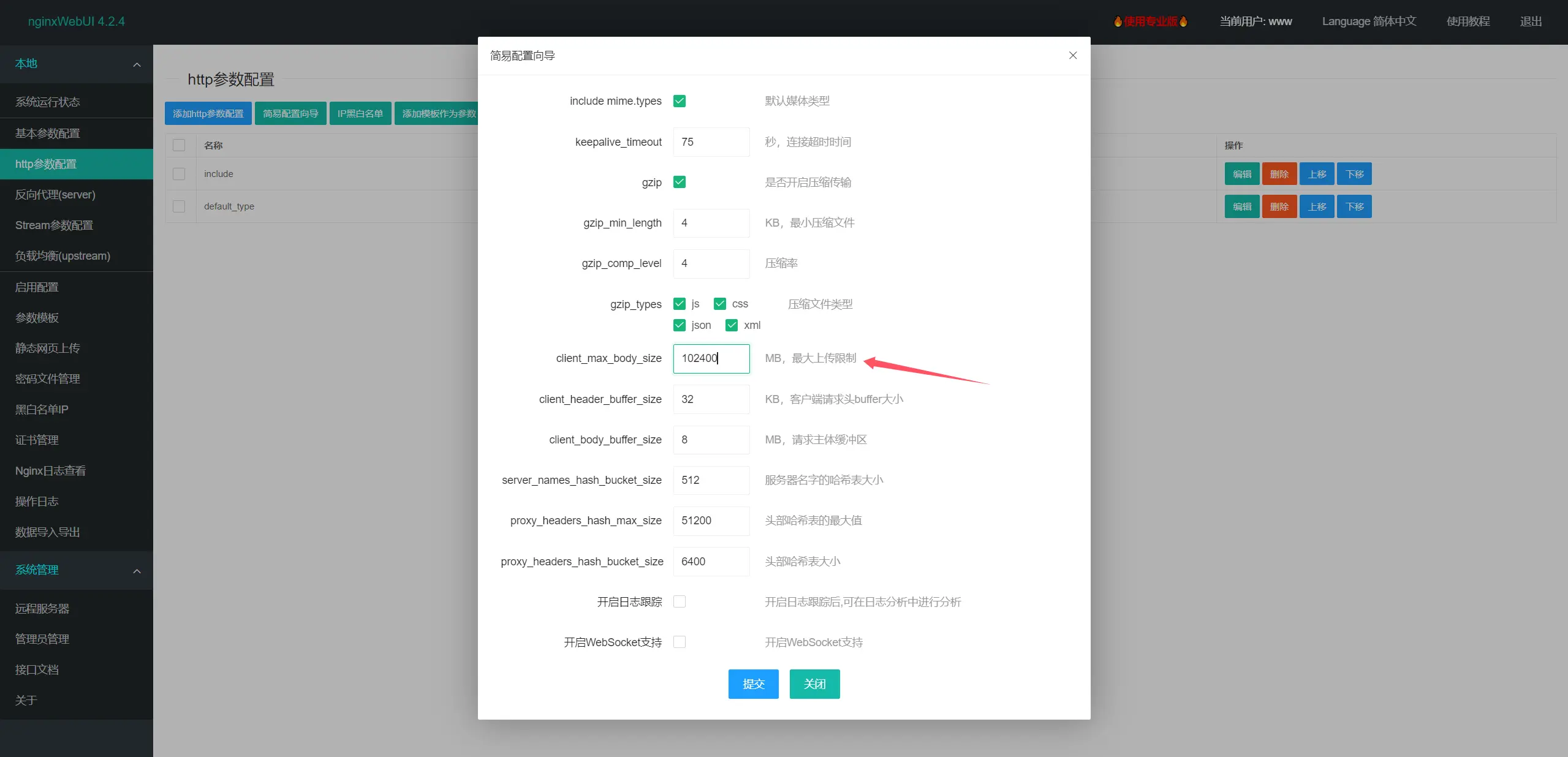Close the 简易配置向导 dialog with the X icon

point(1072,55)
